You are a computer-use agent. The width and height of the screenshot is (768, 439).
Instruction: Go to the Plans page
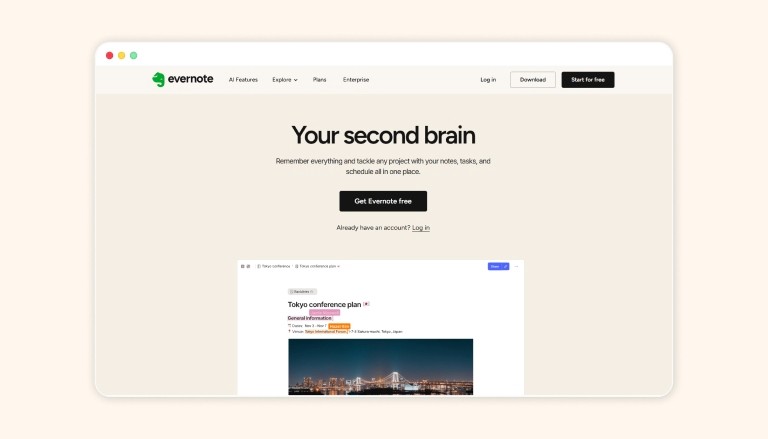pos(319,80)
